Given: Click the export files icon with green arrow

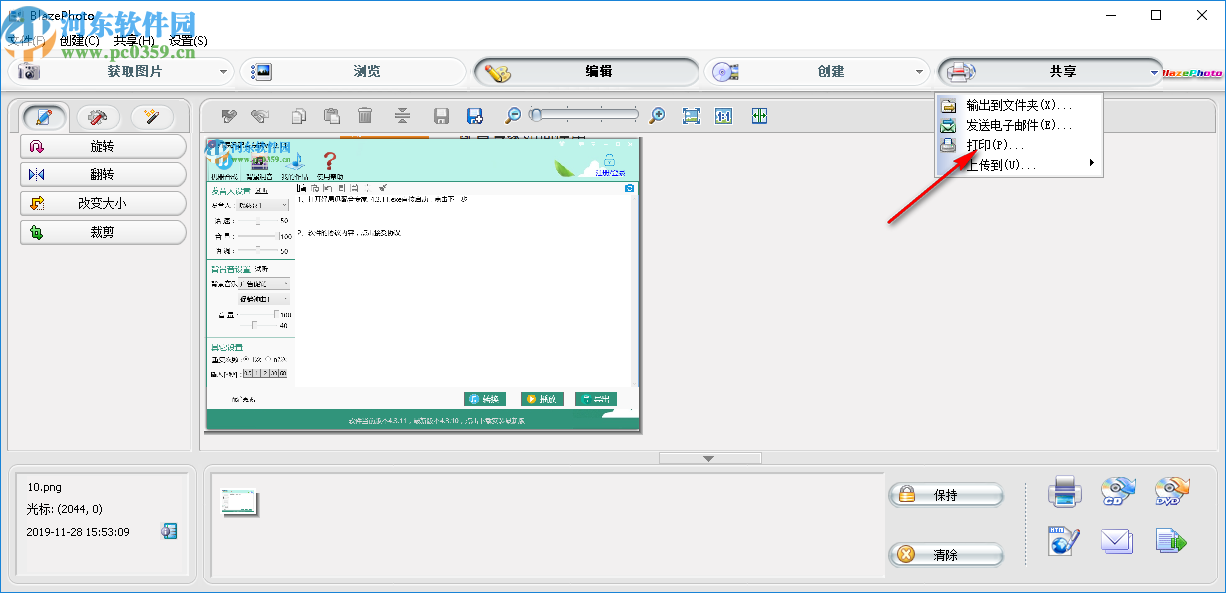Looking at the screenshot, I should click(1170, 540).
